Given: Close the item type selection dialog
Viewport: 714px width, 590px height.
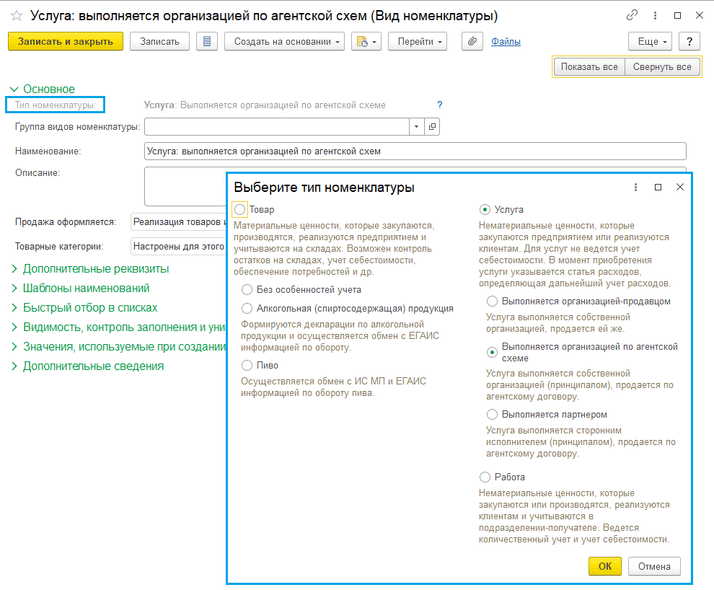Looking at the screenshot, I should (x=680, y=187).
